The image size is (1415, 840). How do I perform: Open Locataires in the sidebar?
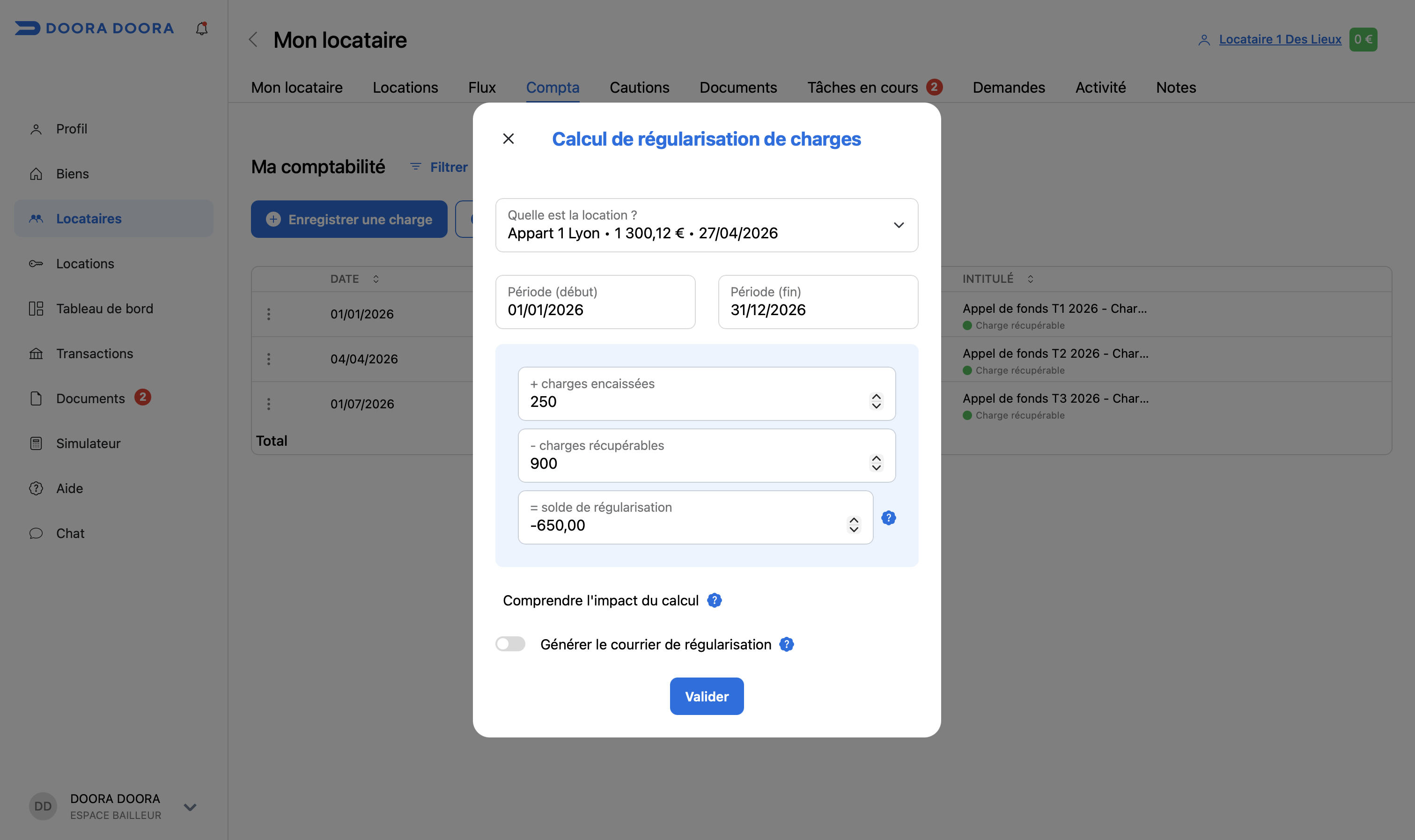pos(114,219)
